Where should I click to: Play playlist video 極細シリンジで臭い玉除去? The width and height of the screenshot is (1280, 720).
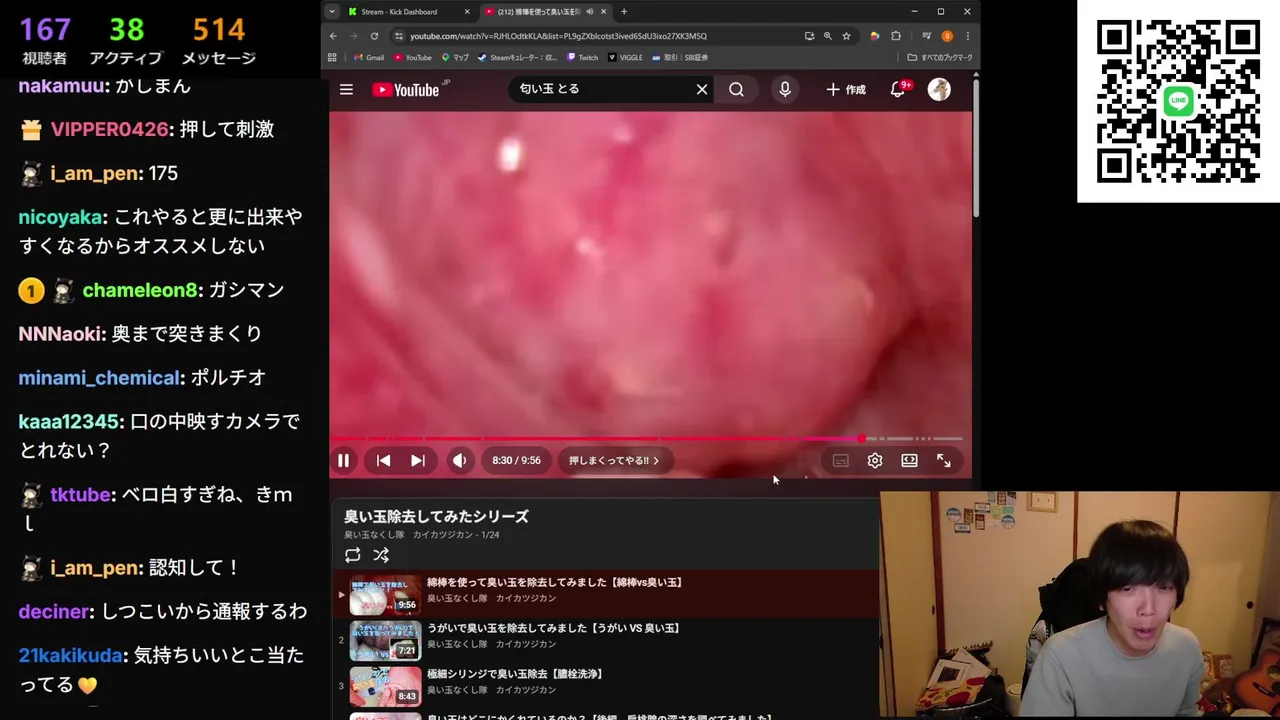[515, 674]
